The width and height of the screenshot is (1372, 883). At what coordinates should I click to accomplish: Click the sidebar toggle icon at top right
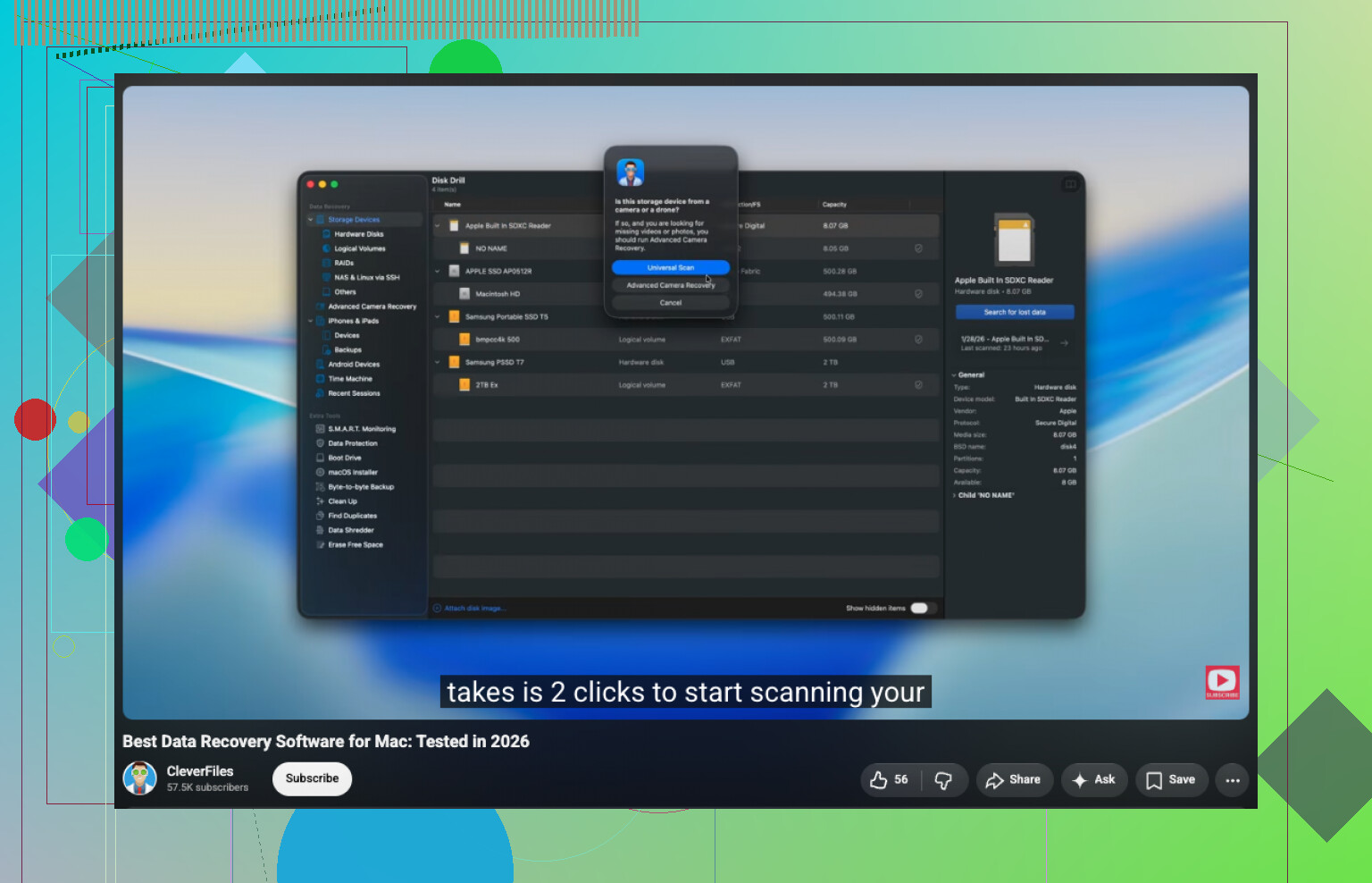point(1070,184)
